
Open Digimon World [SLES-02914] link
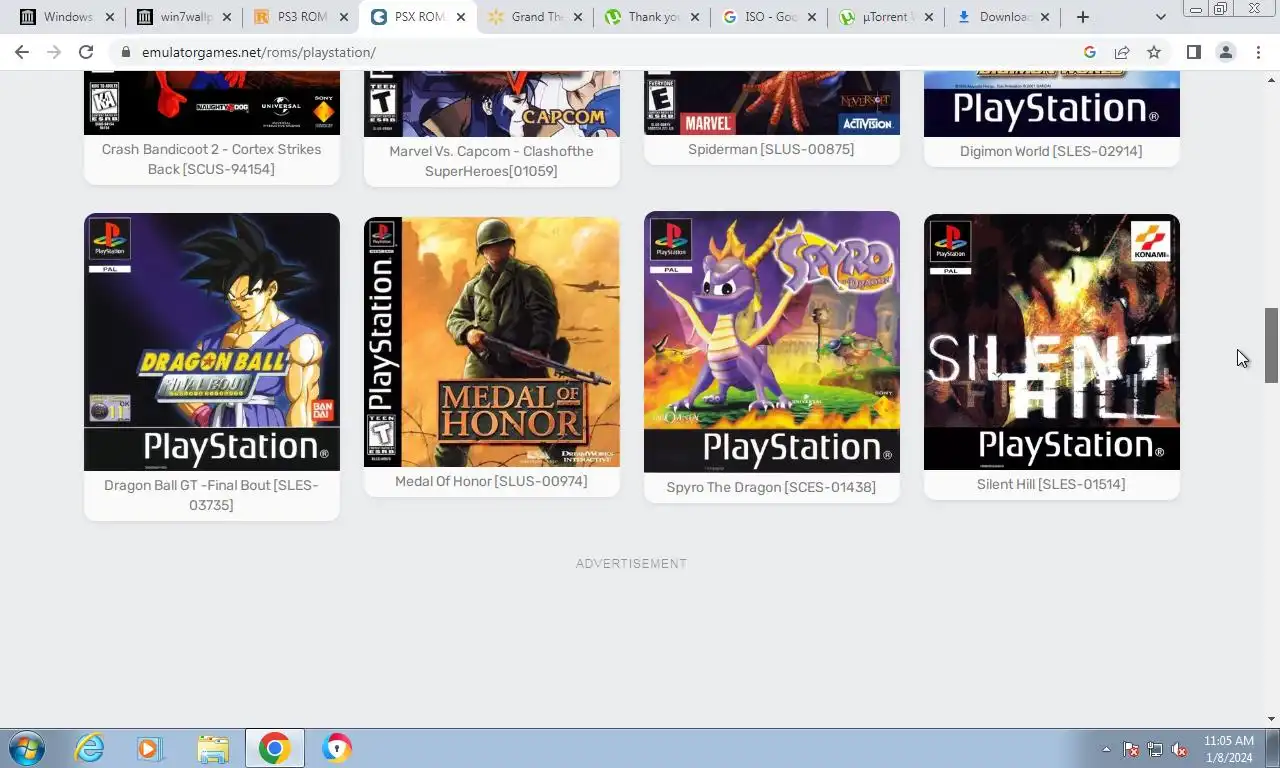(1051, 151)
